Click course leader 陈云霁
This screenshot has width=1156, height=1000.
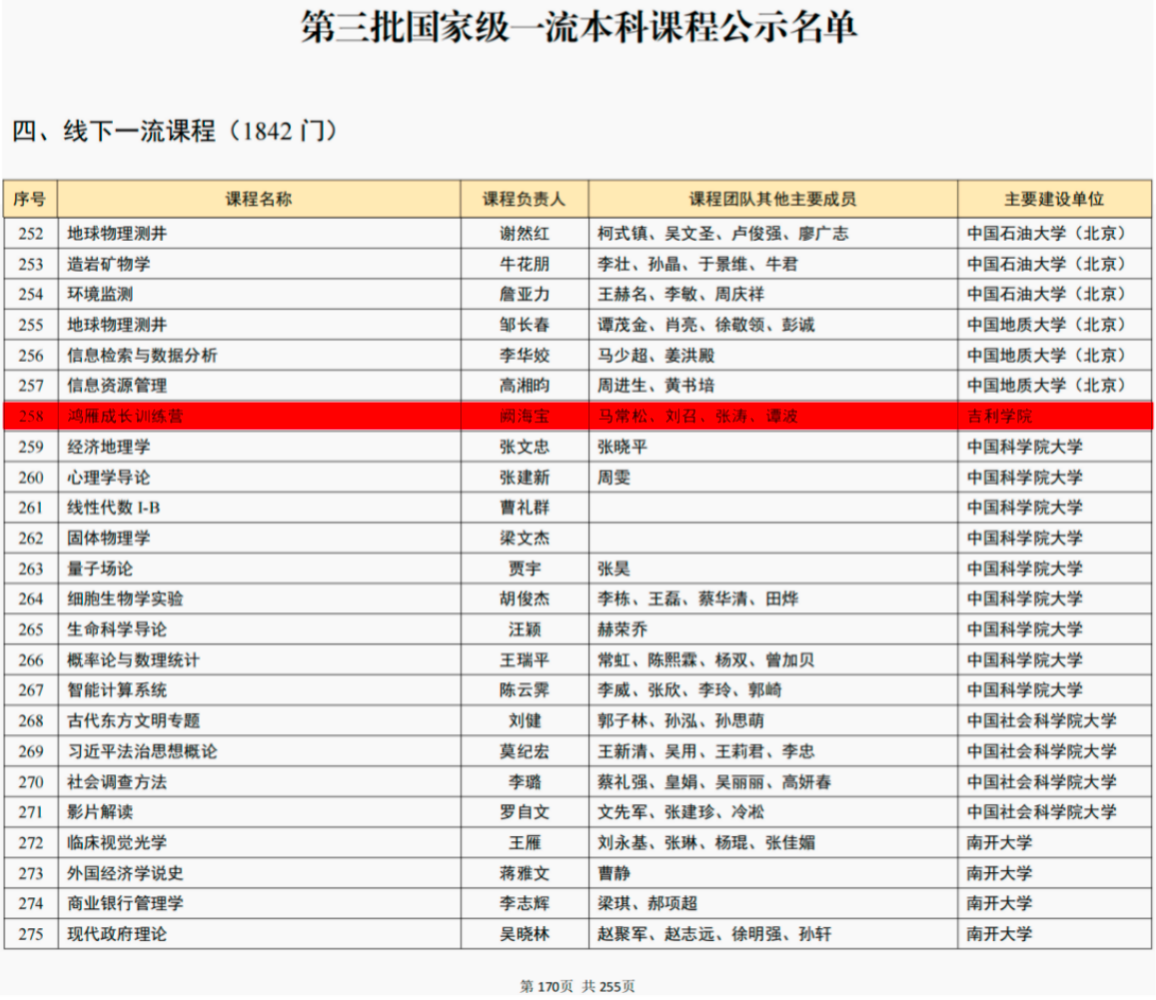[x=524, y=690]
